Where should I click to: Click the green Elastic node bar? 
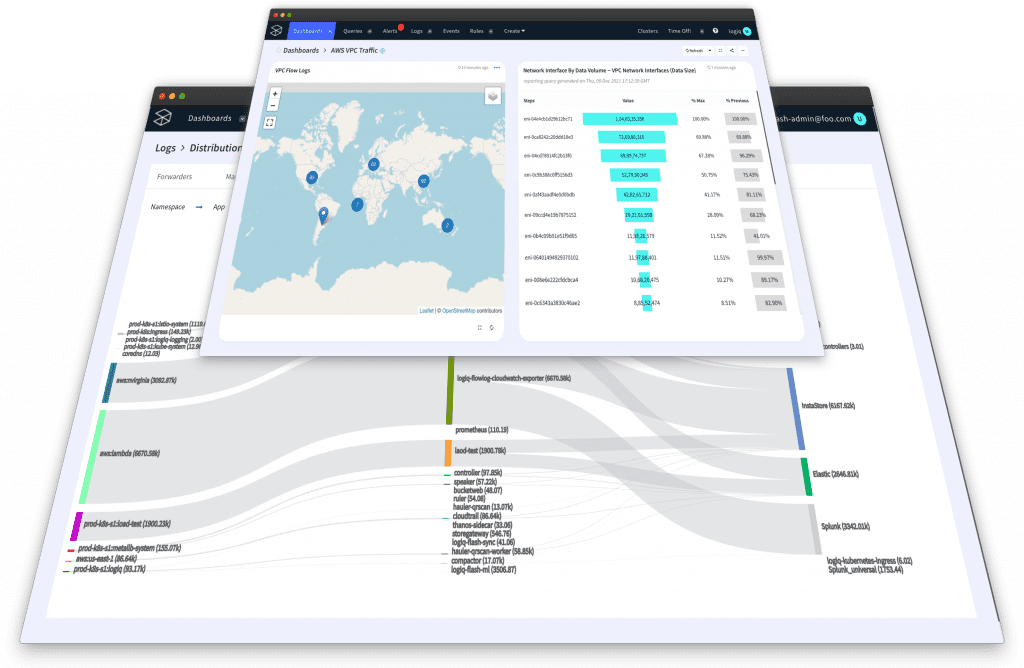pos(807,477)
